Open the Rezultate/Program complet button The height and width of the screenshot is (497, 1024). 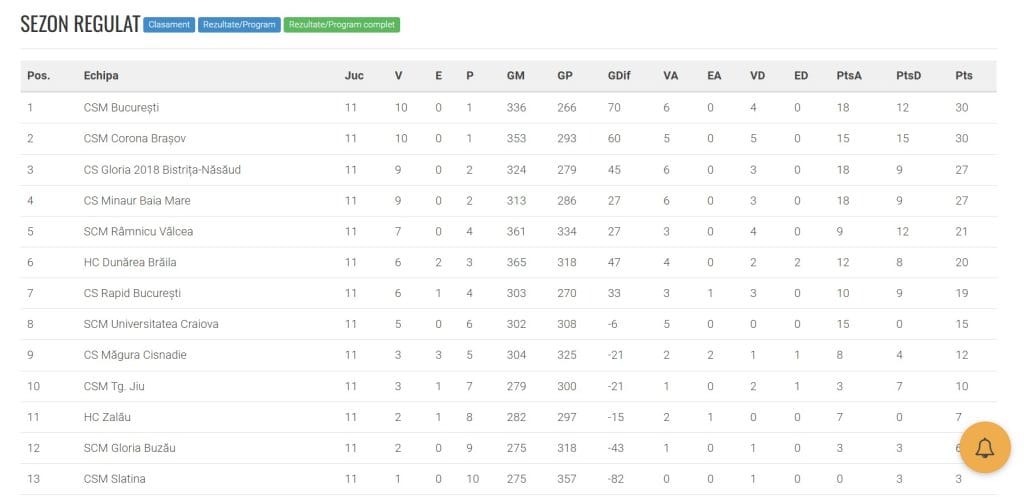point(342,25)
